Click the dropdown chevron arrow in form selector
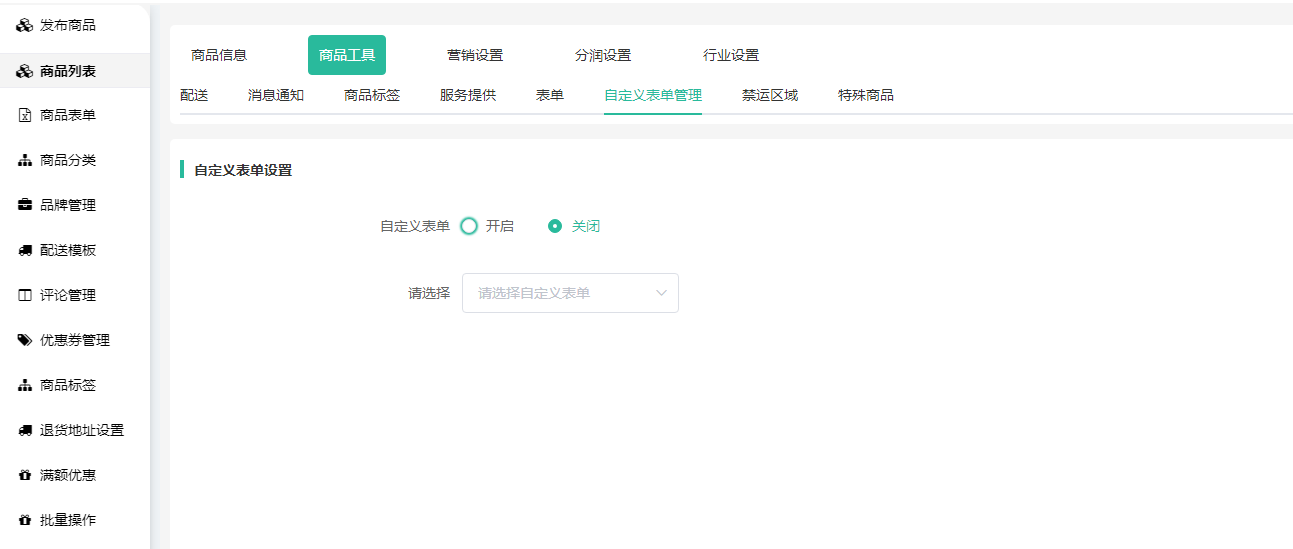Screen dimensions: 1293x549 [x=661, y=293]
